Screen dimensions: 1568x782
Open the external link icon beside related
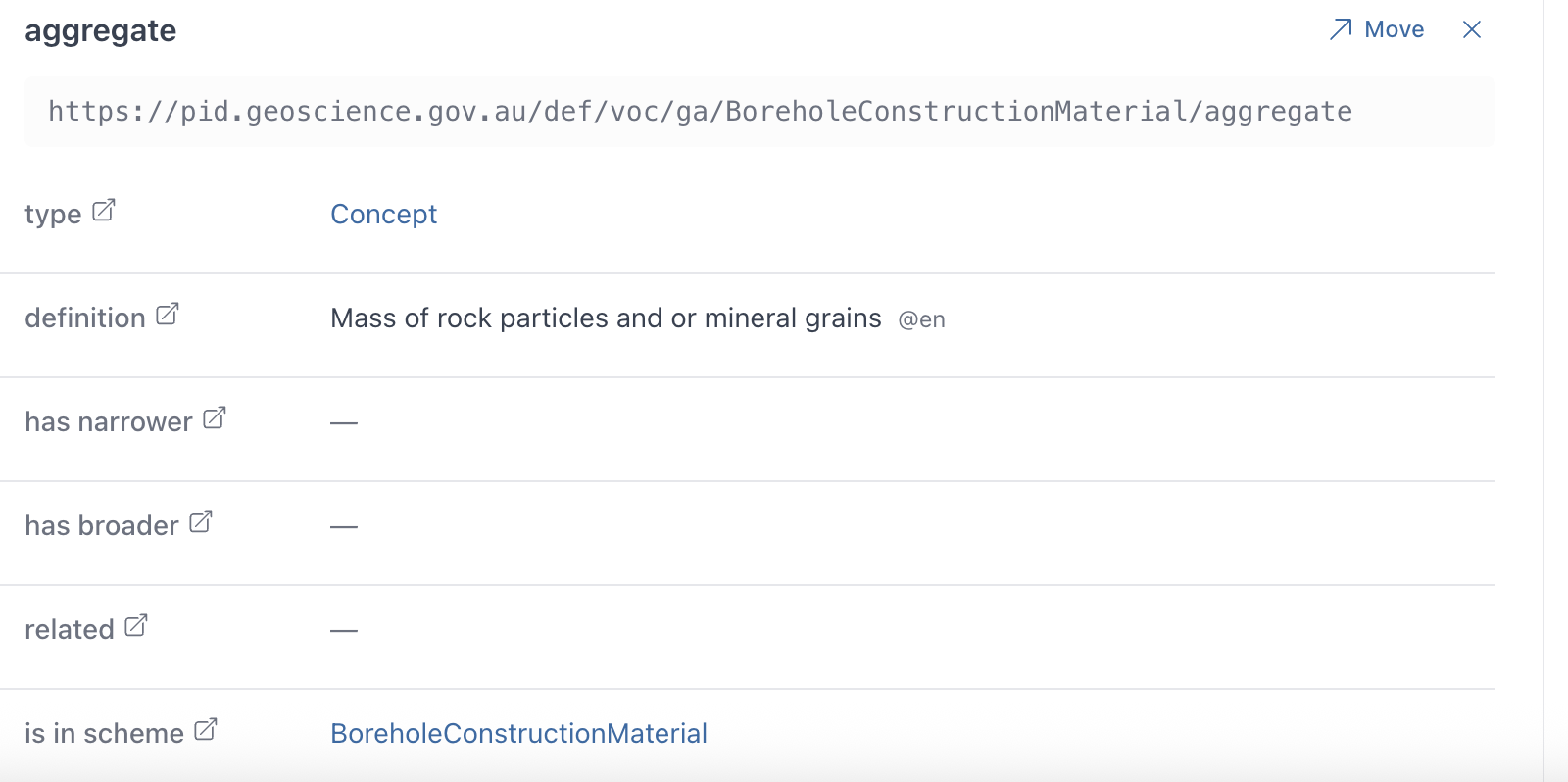pos(136,626)
